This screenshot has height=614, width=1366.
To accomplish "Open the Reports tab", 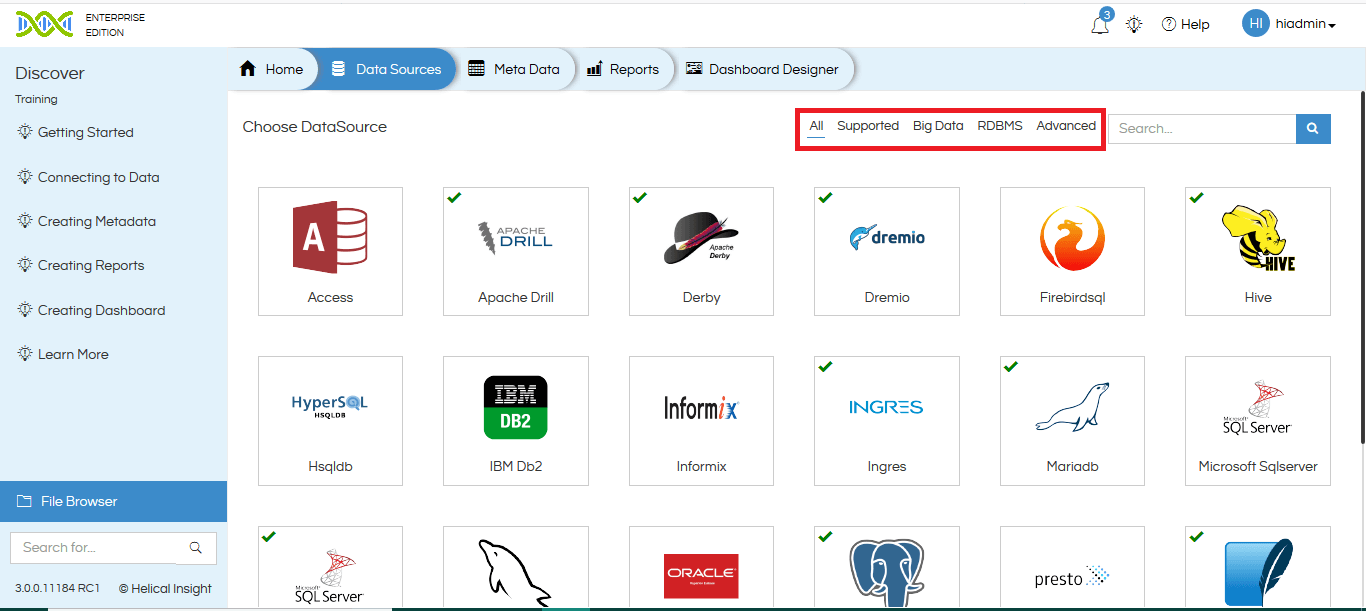I will click(622, 69).
